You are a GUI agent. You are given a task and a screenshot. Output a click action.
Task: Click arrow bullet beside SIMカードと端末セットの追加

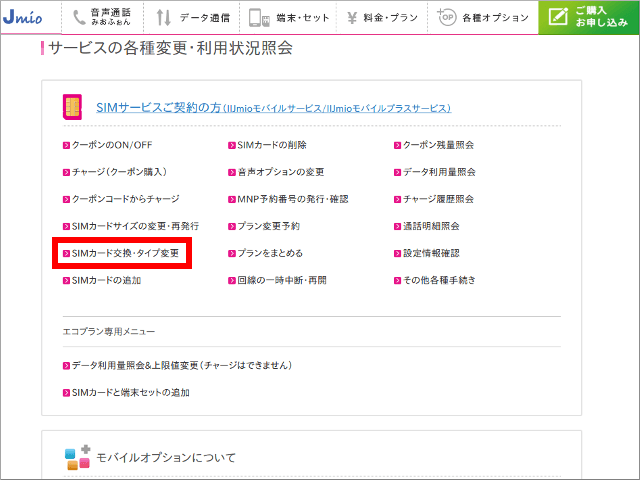click(x=66, y=393)
